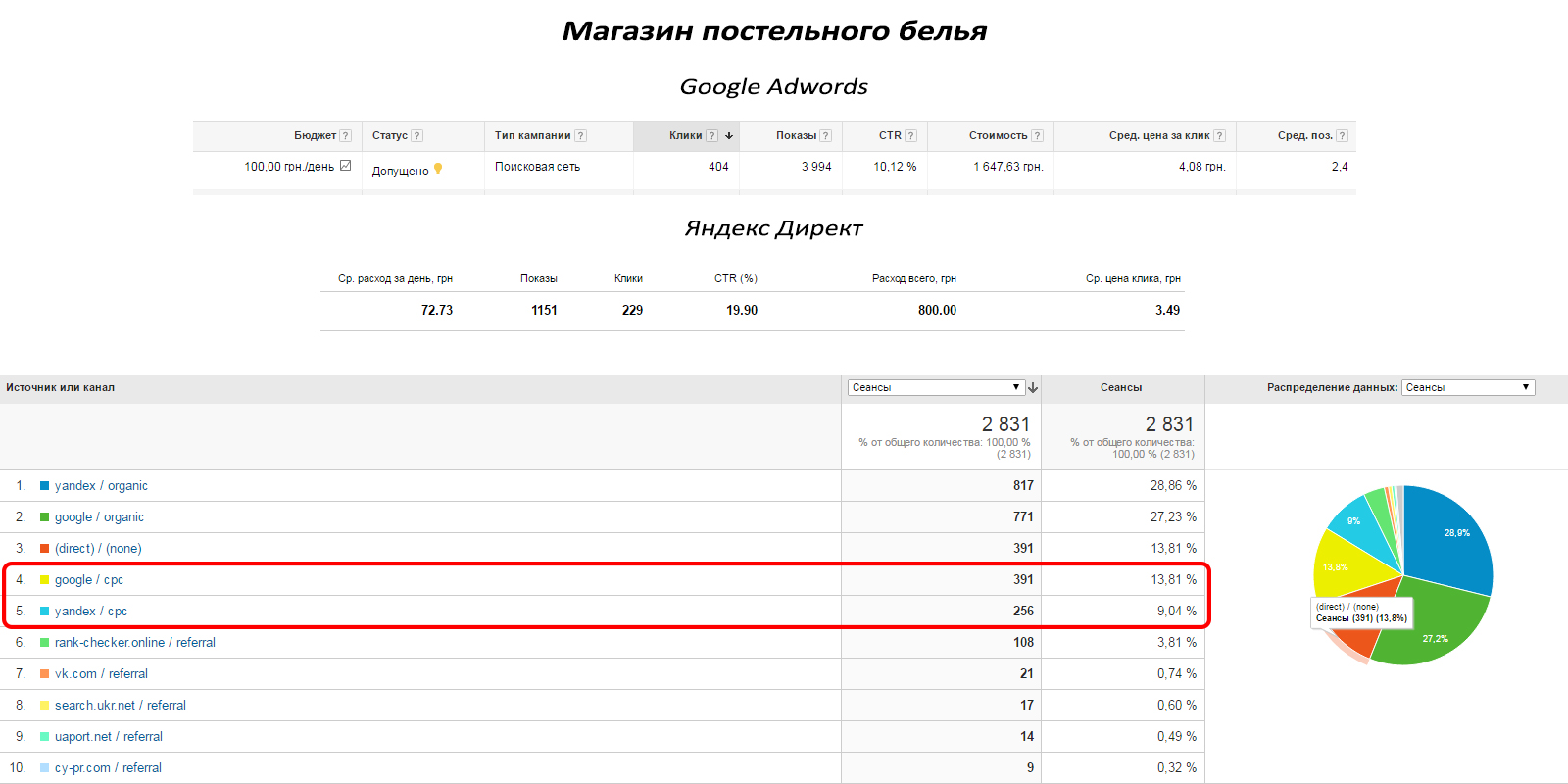Screen dimensions: 1568x784
Task: Click Источник или канал column header
Action: (60, 387)
